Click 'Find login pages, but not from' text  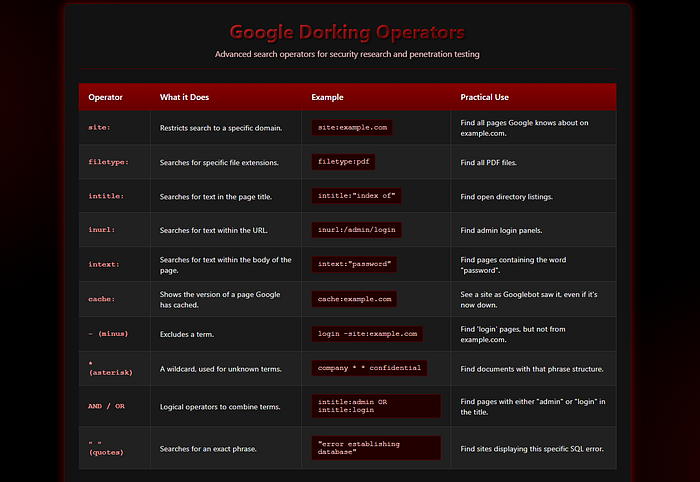coord(513,334)
